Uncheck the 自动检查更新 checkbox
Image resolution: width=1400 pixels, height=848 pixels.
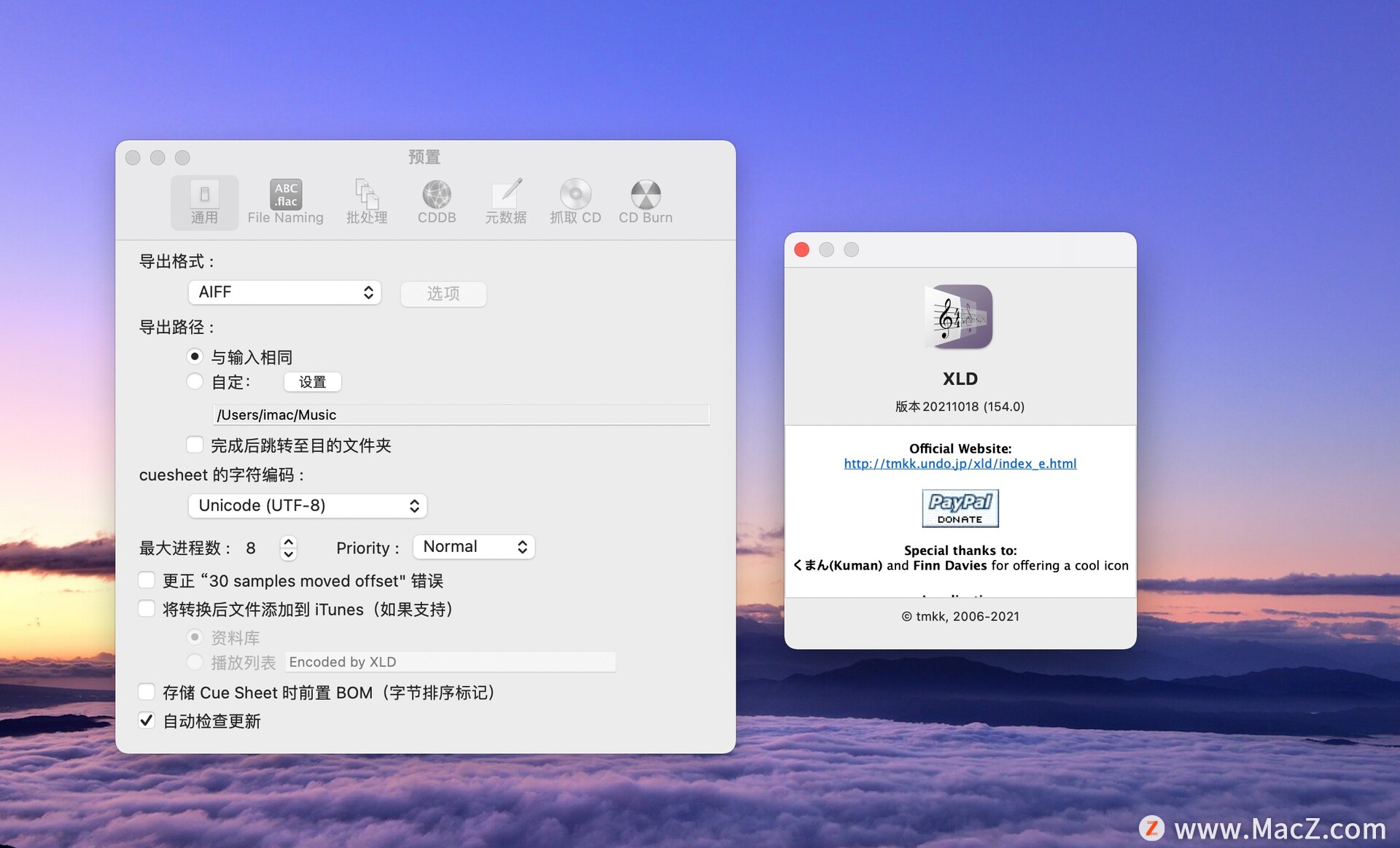click(x=147, y=720)
